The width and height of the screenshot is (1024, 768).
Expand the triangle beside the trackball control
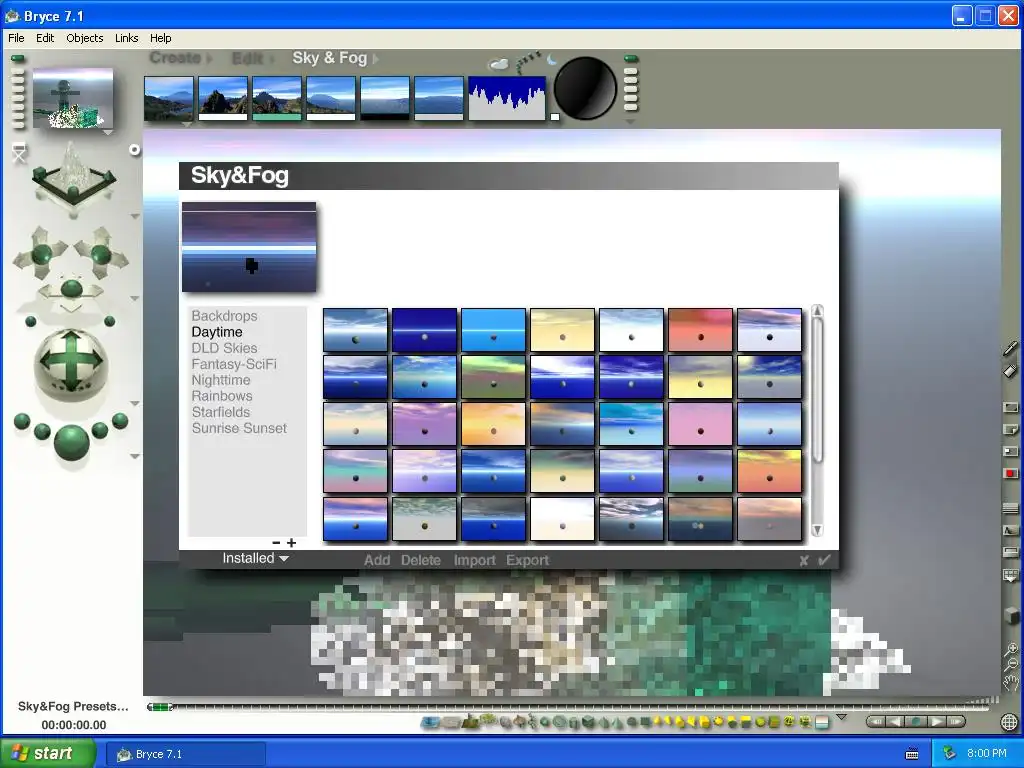135,404
